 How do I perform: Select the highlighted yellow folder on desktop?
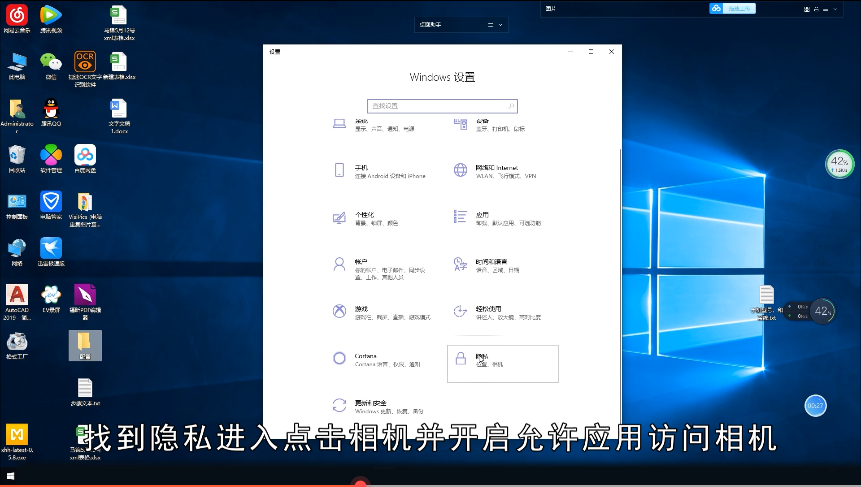coord(85,346)
